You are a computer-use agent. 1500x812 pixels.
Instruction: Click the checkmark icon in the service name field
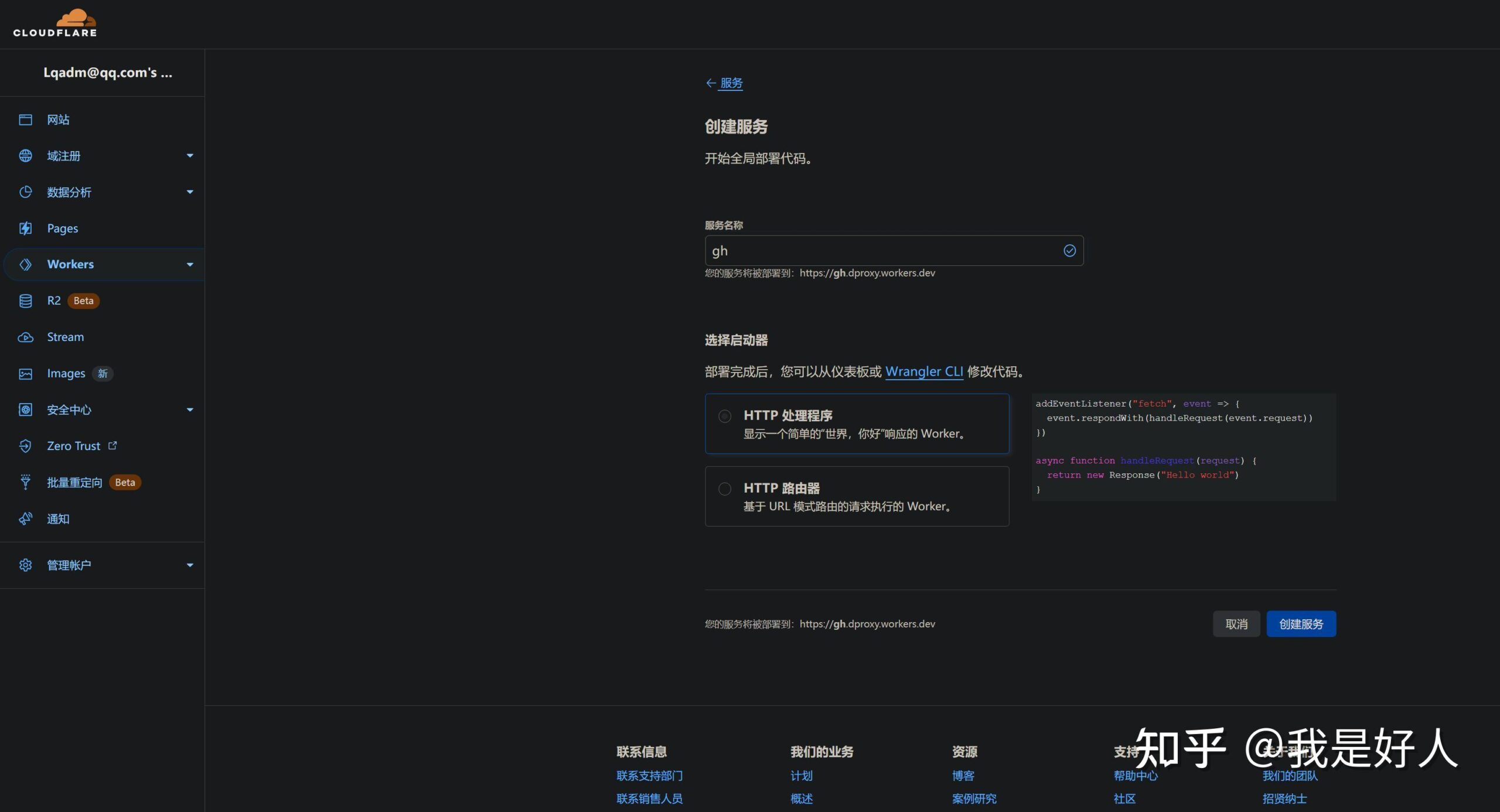pos(1069,251)
